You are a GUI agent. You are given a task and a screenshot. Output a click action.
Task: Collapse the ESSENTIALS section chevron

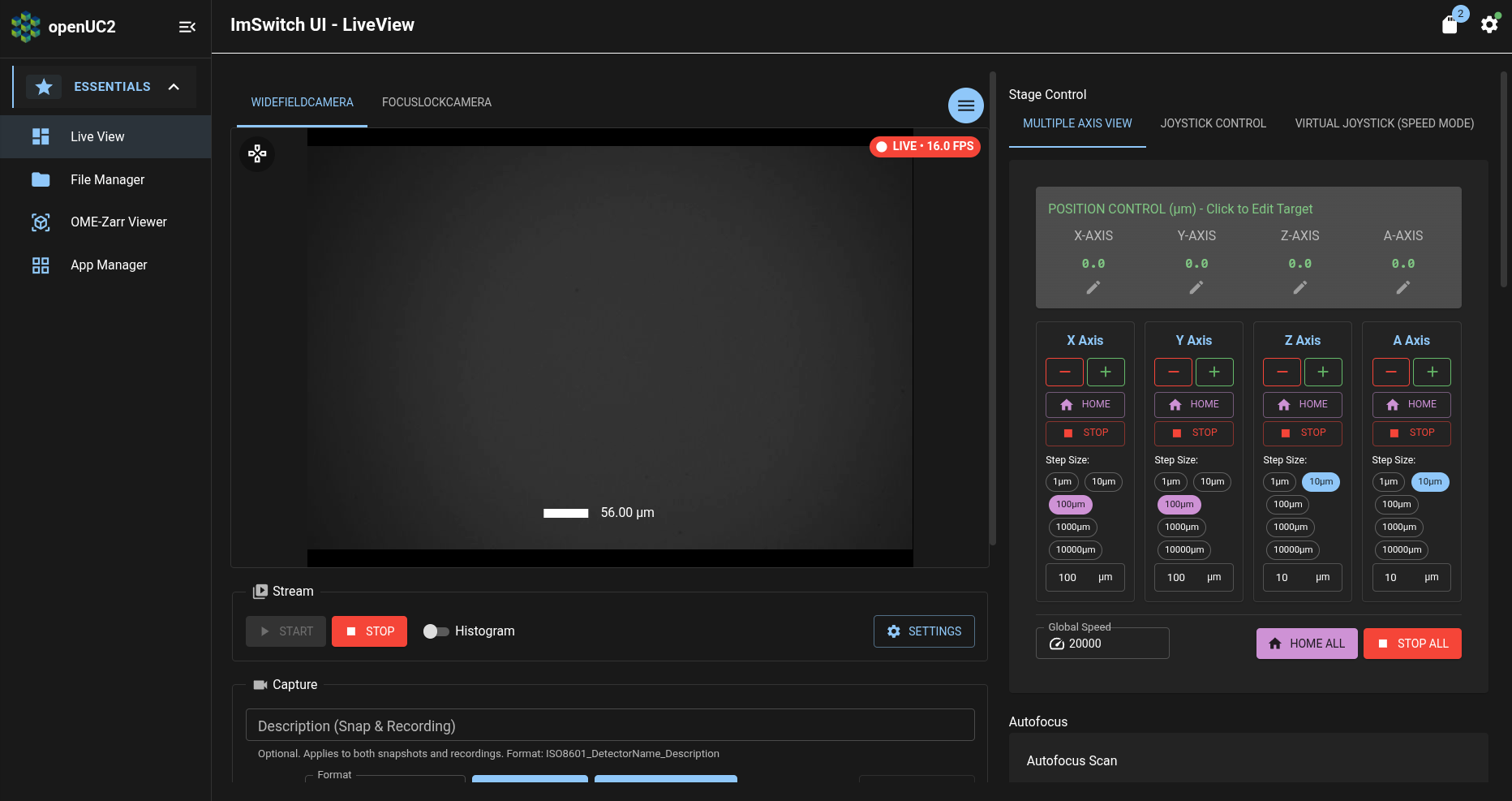point(174,86)
